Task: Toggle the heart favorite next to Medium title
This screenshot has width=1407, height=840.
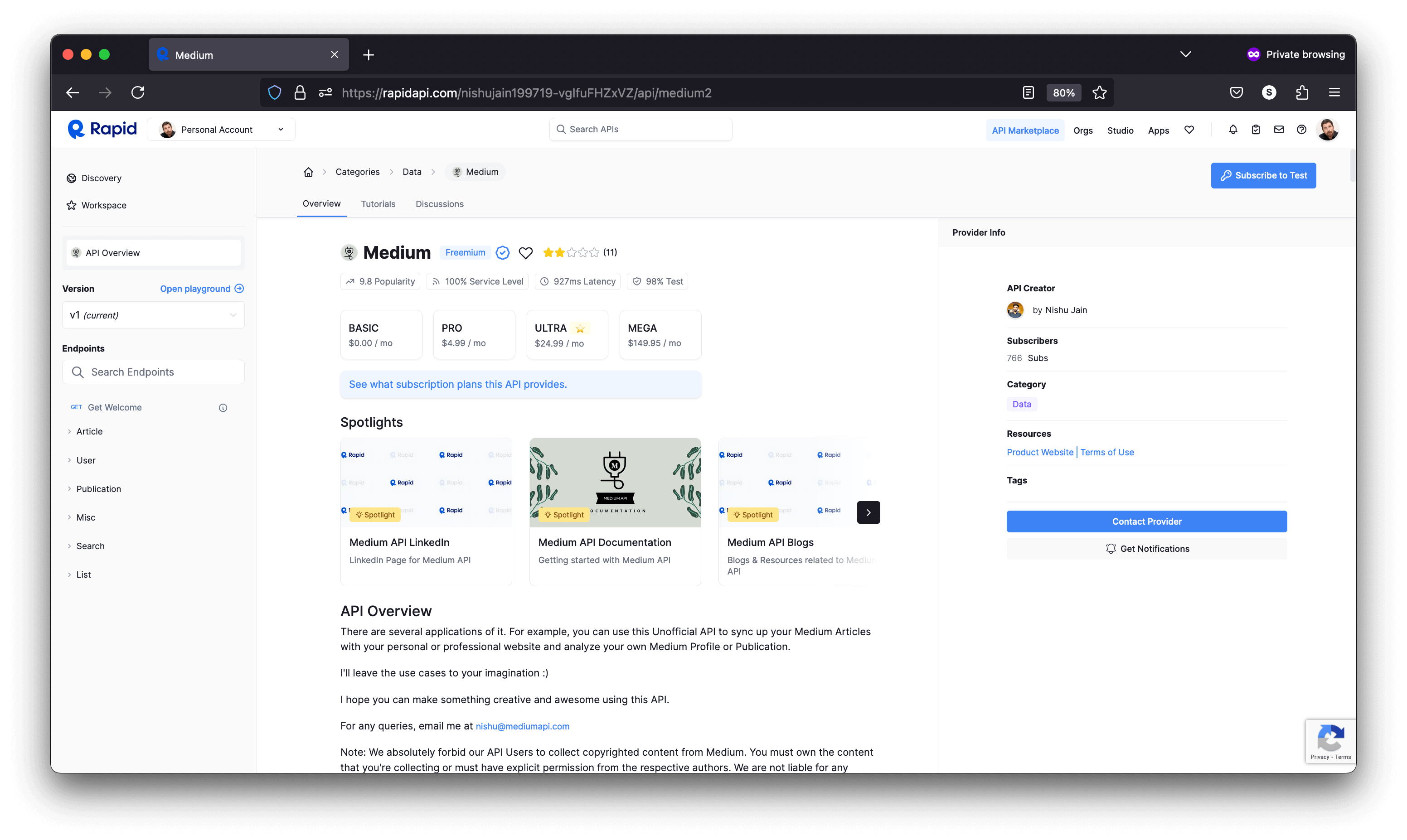Action: (x=525, y=253)
